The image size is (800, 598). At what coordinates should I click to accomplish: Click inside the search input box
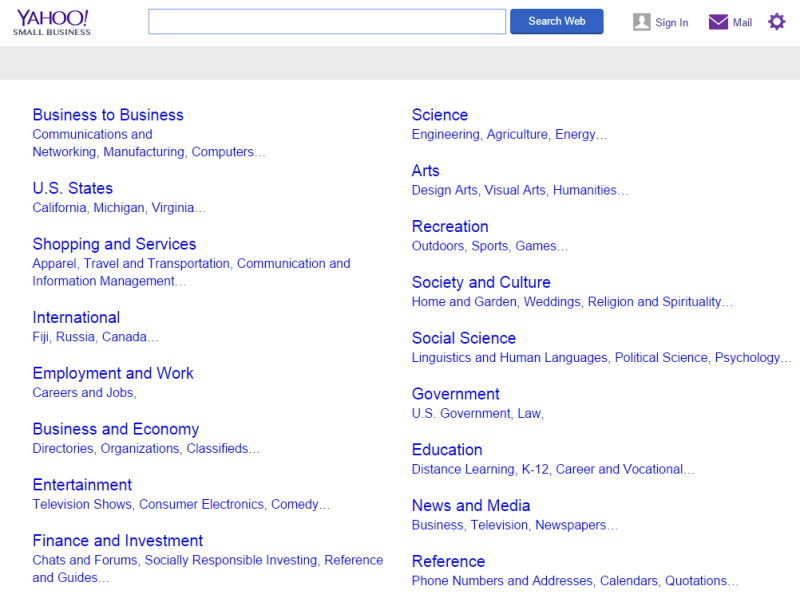pyautogui.click(x=326, y=20)
